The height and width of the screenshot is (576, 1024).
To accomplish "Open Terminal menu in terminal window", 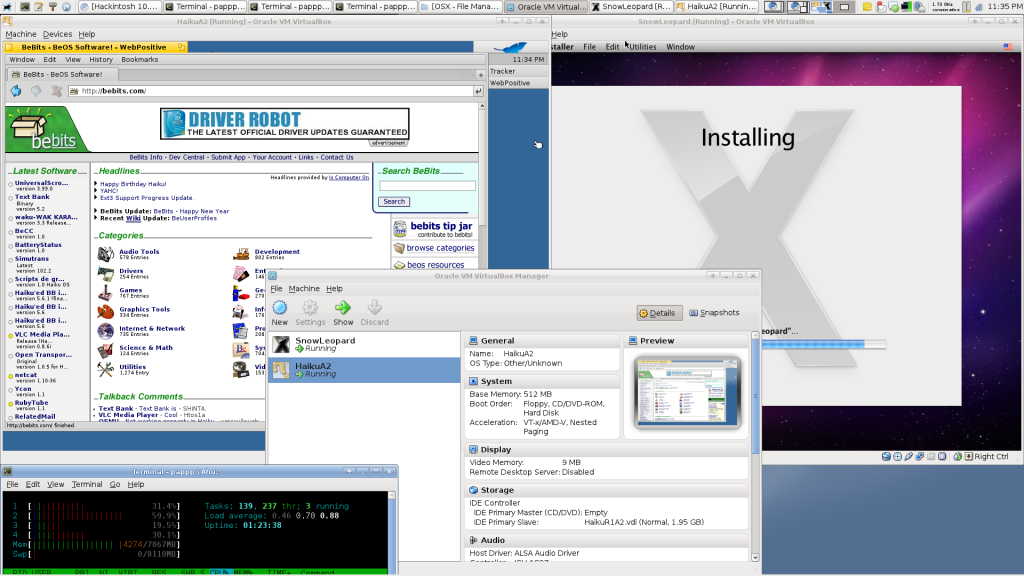I will point(87,485).
